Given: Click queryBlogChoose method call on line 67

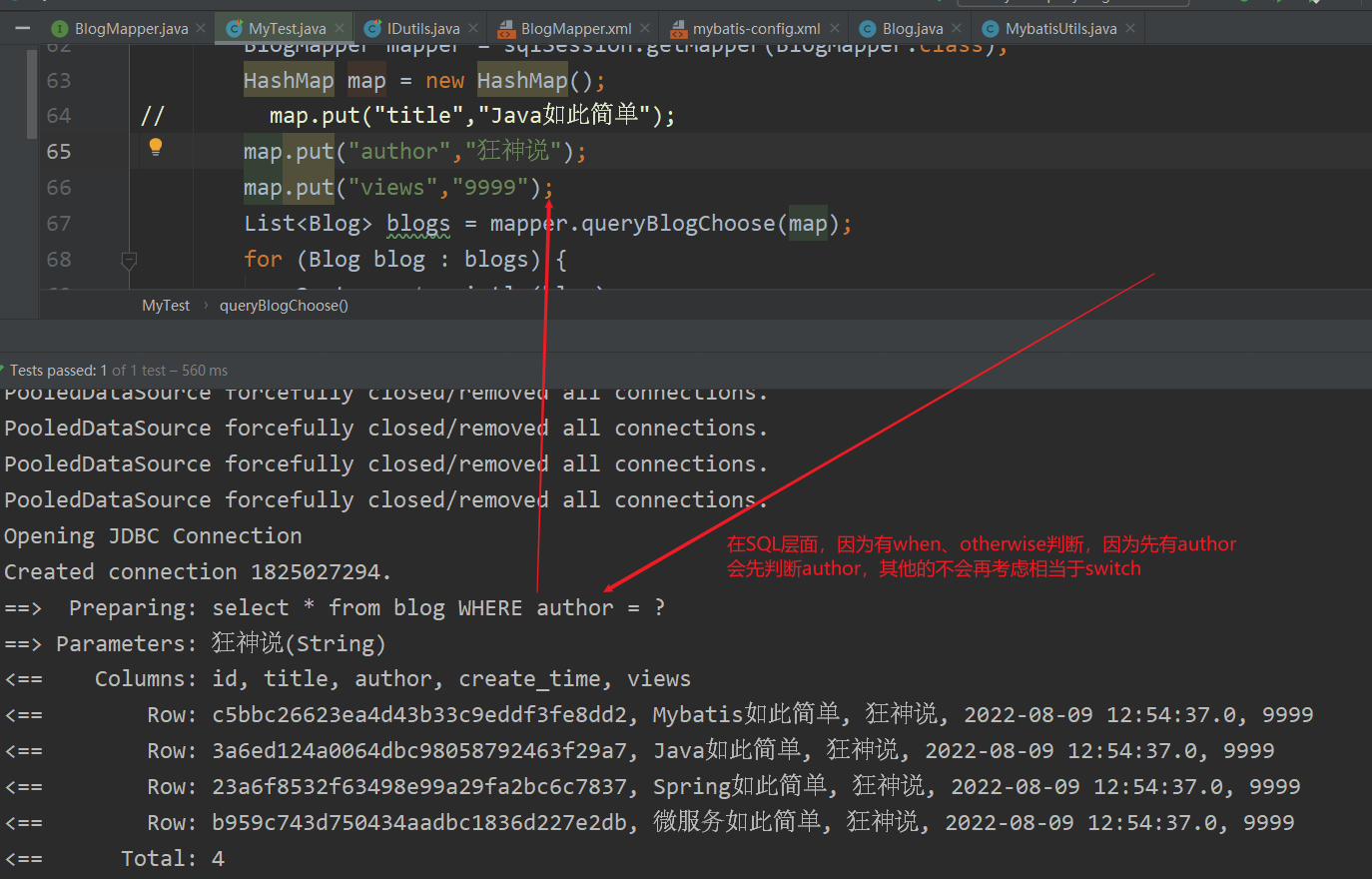Looking at the screenshot, I should (678, 224).
